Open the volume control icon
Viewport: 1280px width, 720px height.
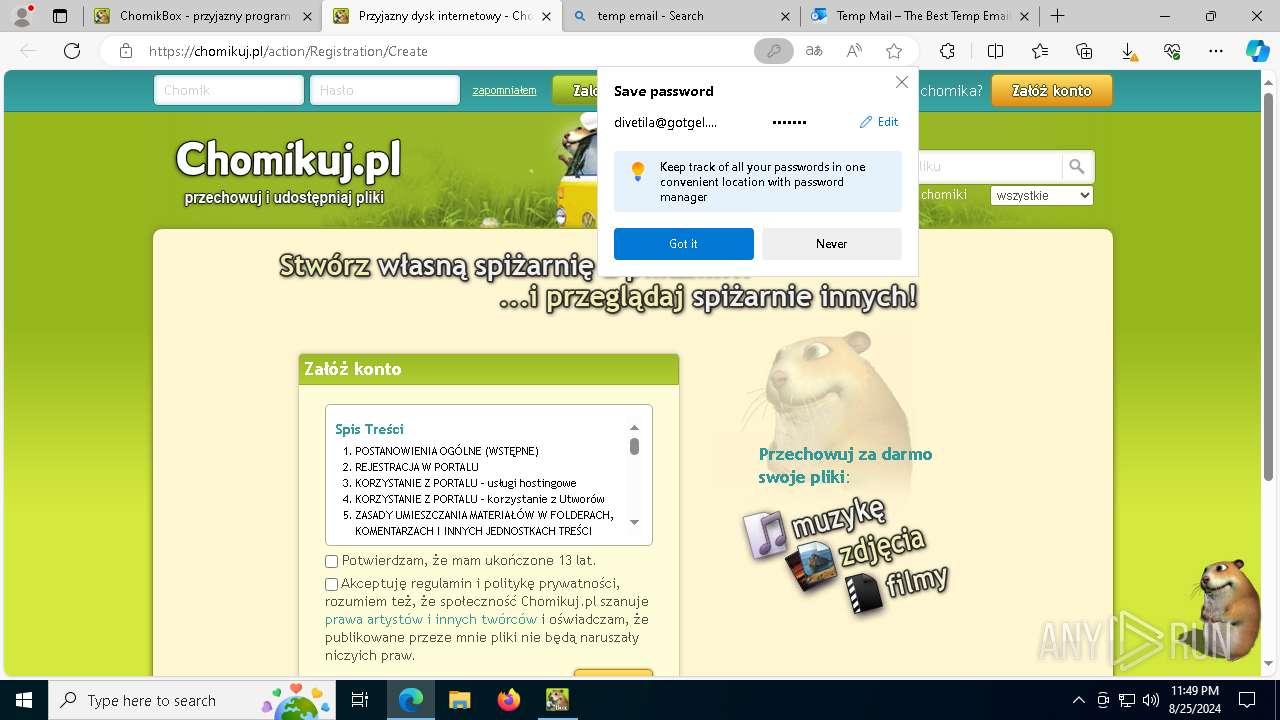[x=1151, y=700]
